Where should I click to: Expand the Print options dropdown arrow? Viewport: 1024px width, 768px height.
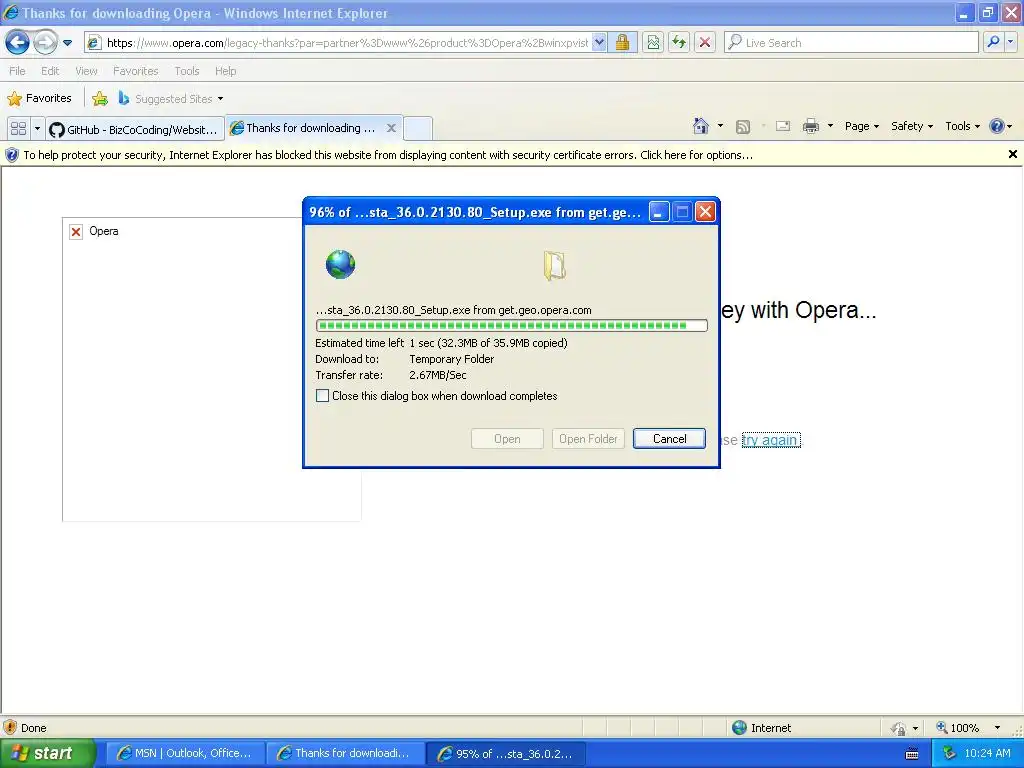tap(830, 126)
